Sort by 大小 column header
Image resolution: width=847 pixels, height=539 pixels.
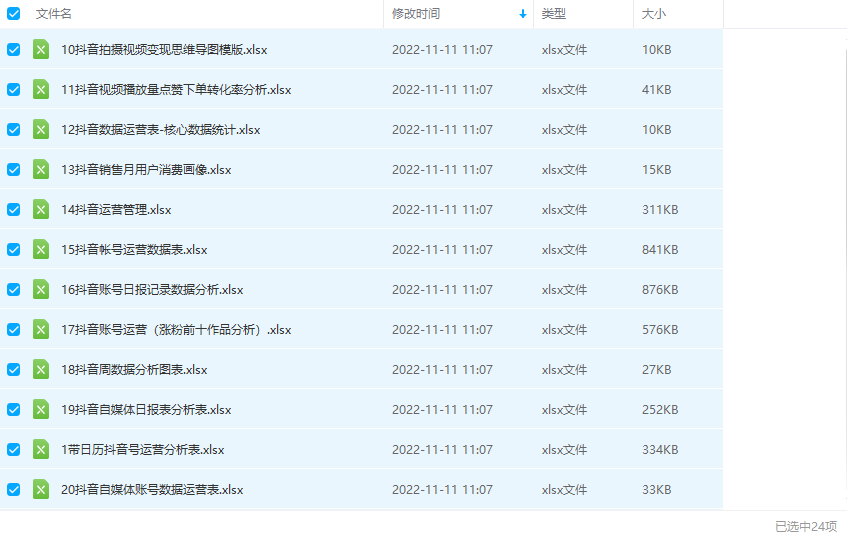[654, 14]
